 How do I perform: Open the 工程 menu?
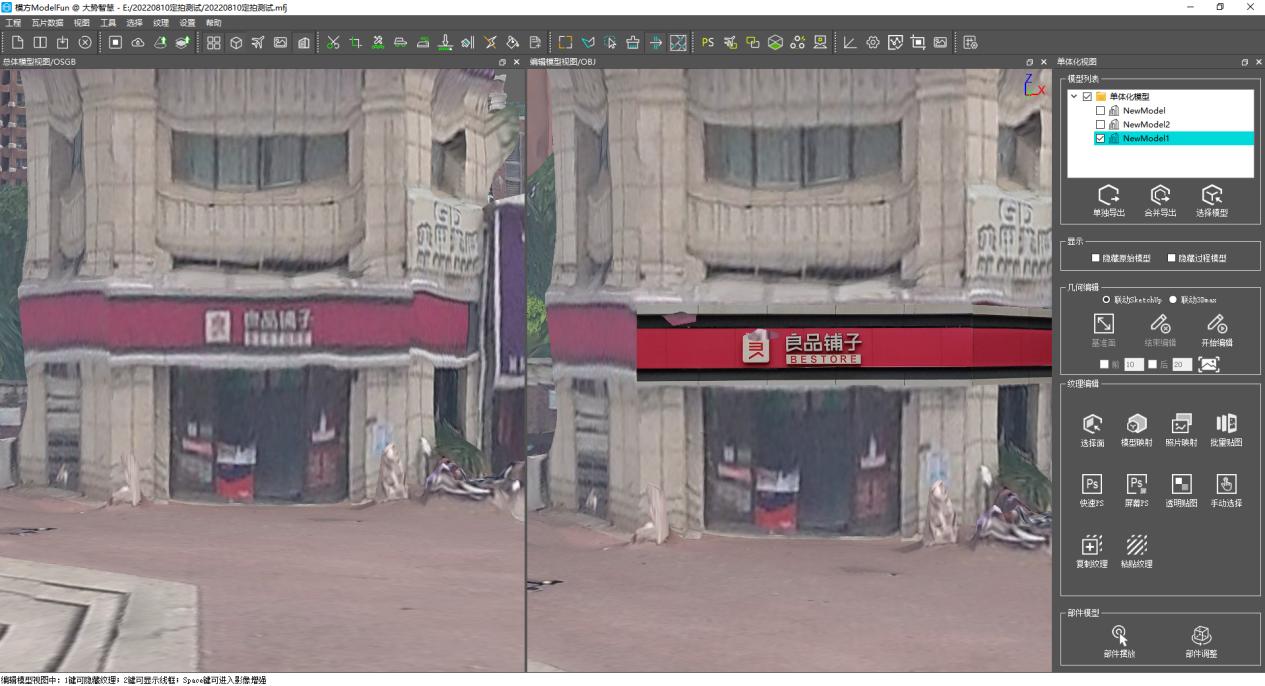tap(13, 22)
